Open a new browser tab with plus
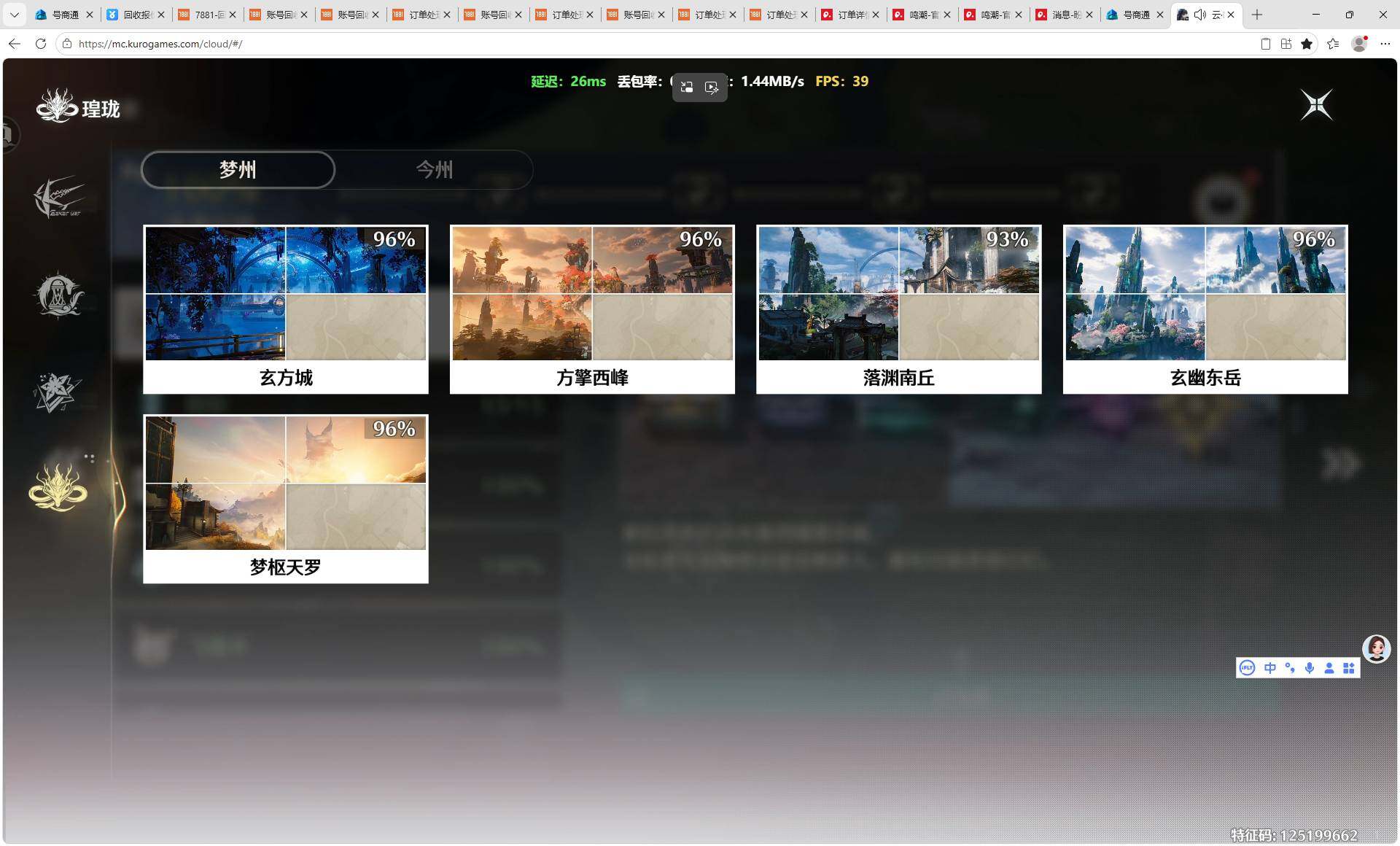 point(1257,15)
